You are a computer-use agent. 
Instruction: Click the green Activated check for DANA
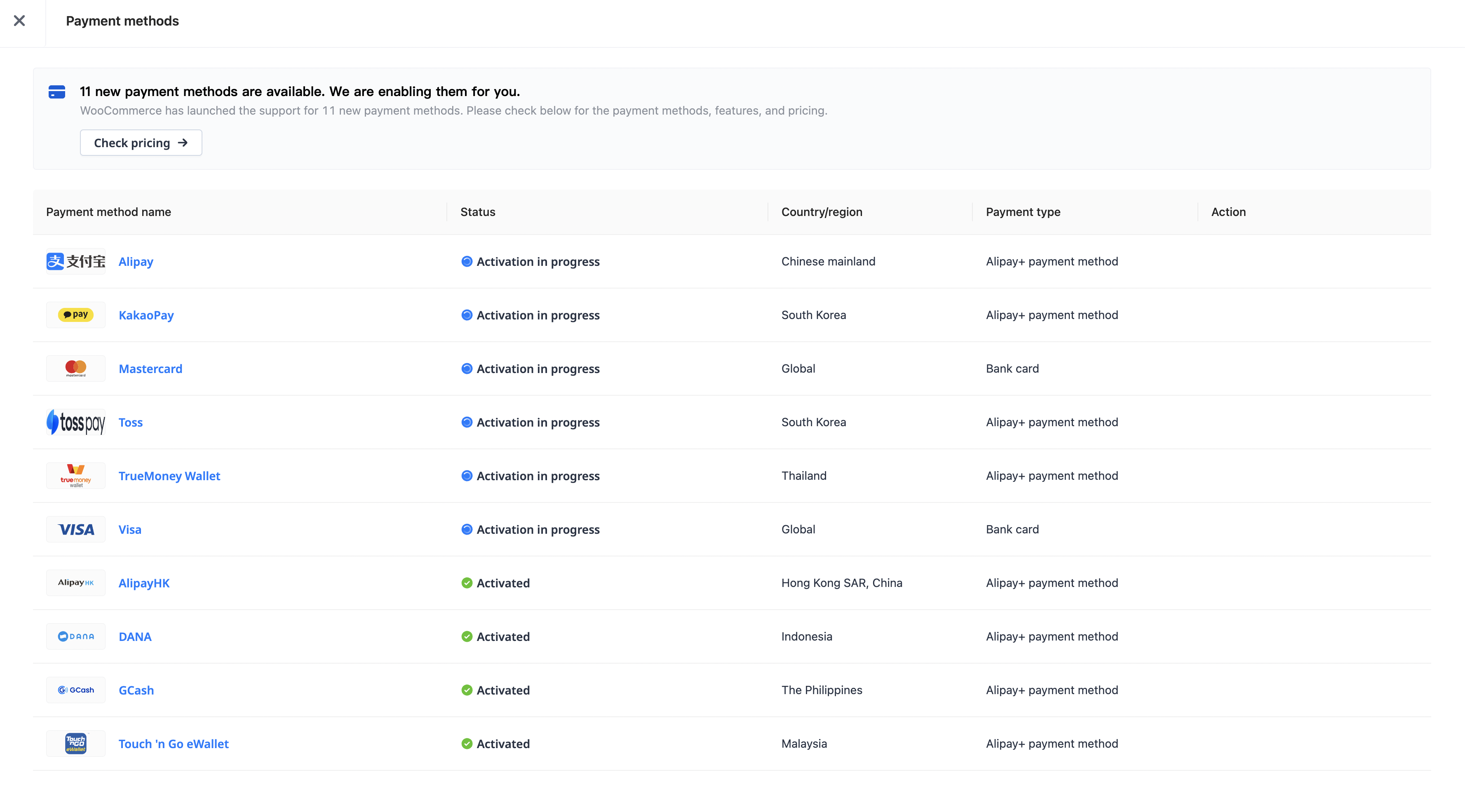pos(467,636)
